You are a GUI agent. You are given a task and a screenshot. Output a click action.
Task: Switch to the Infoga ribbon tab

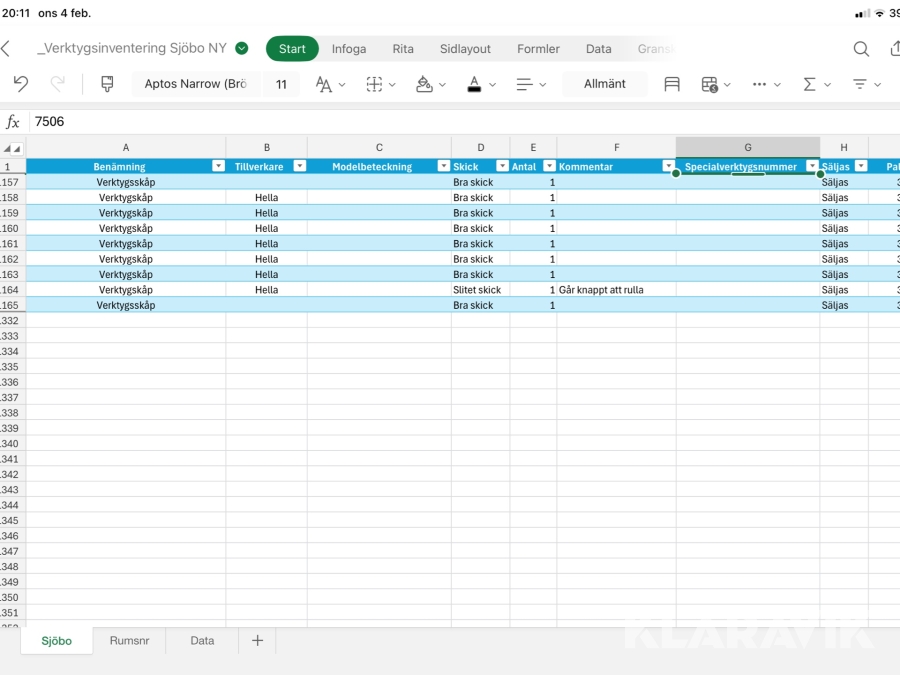click(x=349, y=49)
